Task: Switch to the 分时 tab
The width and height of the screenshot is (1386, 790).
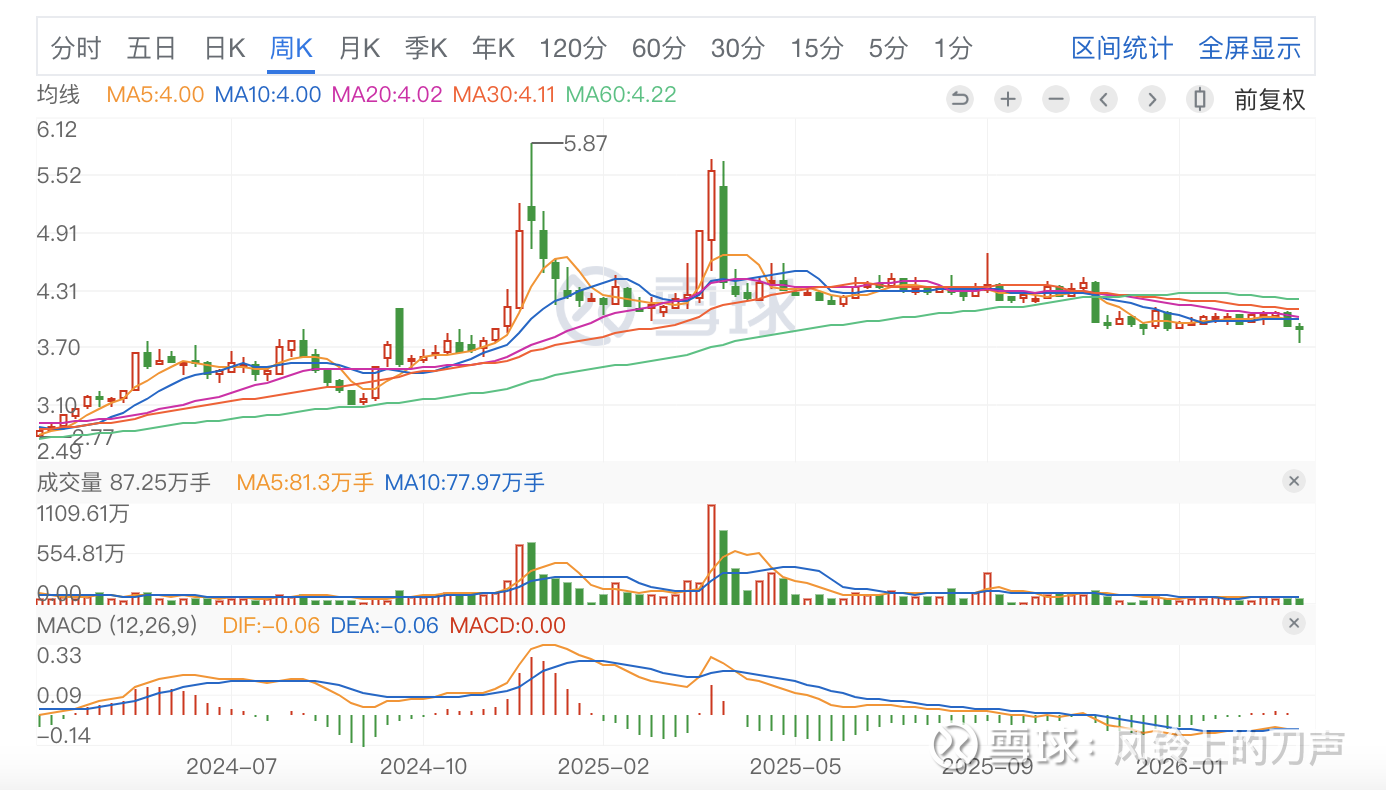Action: tap(76, 48)
